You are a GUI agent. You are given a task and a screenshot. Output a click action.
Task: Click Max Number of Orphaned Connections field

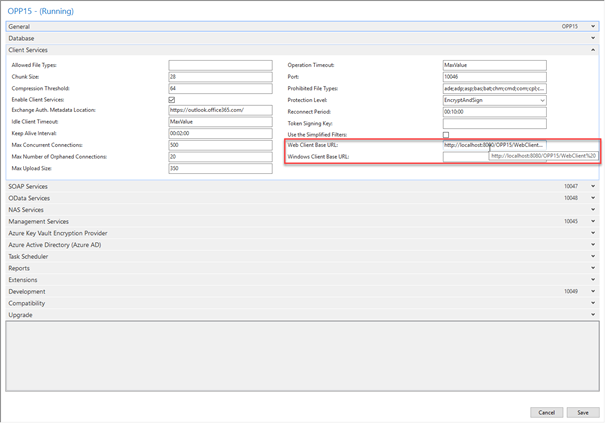[x=220, y=157]
